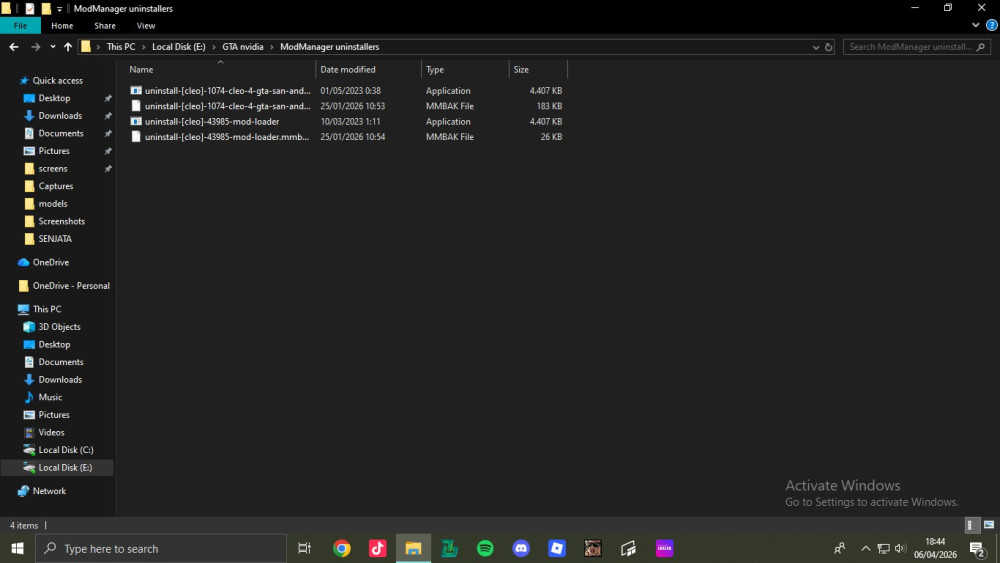Viewport: 1000px width, 563px height.
Task: Refresh the current folder
Action: (828, 47)
